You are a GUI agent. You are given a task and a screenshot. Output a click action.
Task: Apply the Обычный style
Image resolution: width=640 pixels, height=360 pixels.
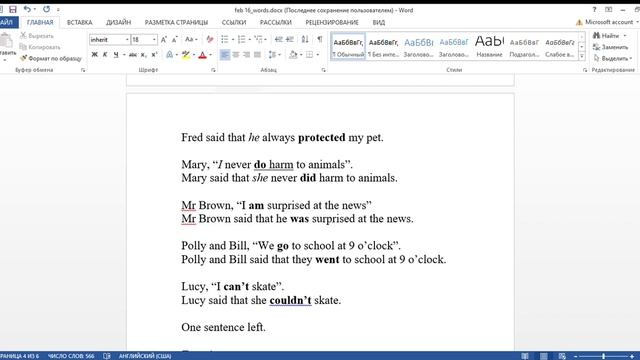pos(348,47)
